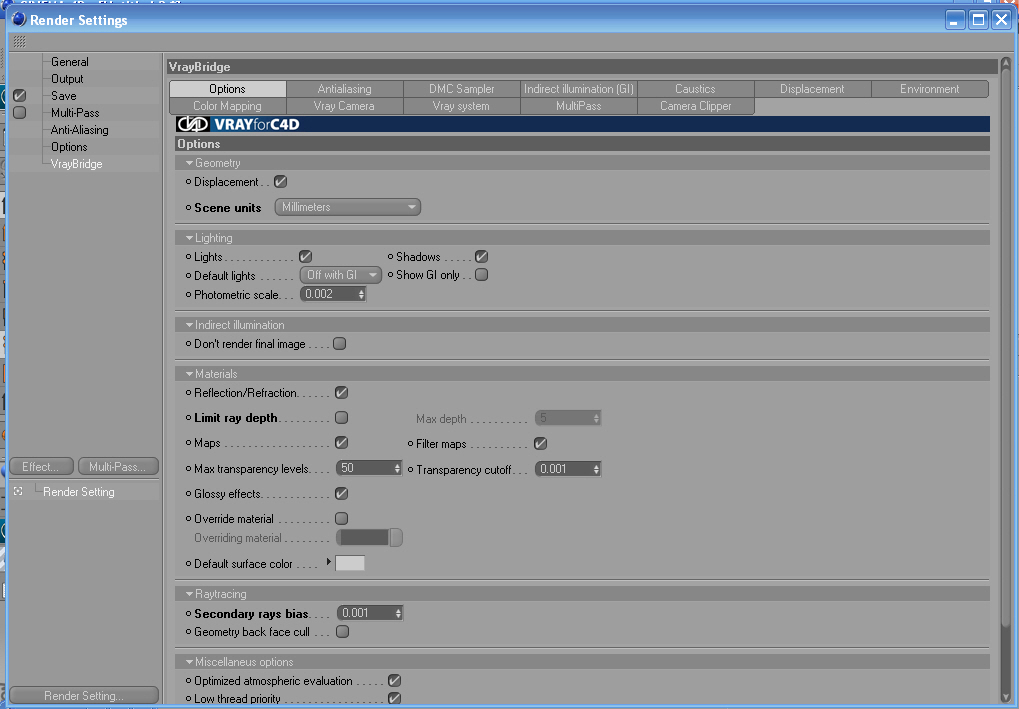Disable the Displacement checkbox
Viewport: 1019px width, 709px height.
tap(281, 181)
